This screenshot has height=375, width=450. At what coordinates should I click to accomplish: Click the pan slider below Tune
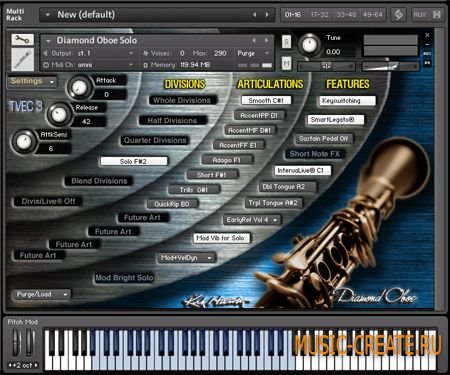coord(326,66)
